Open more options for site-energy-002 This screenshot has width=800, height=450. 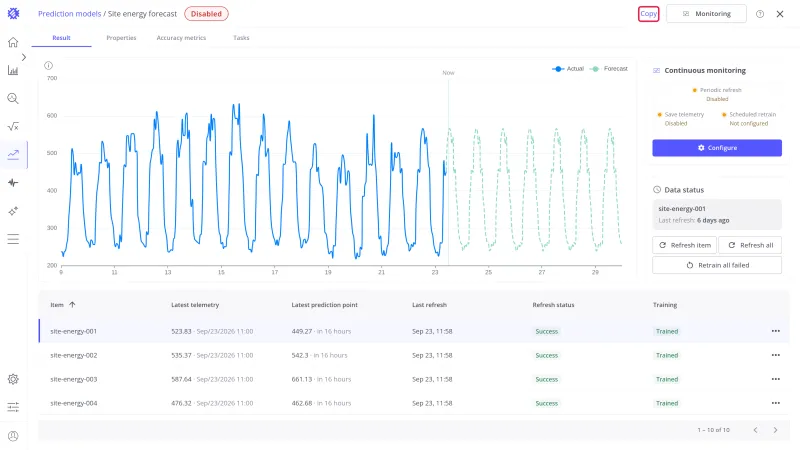[776, 355]
